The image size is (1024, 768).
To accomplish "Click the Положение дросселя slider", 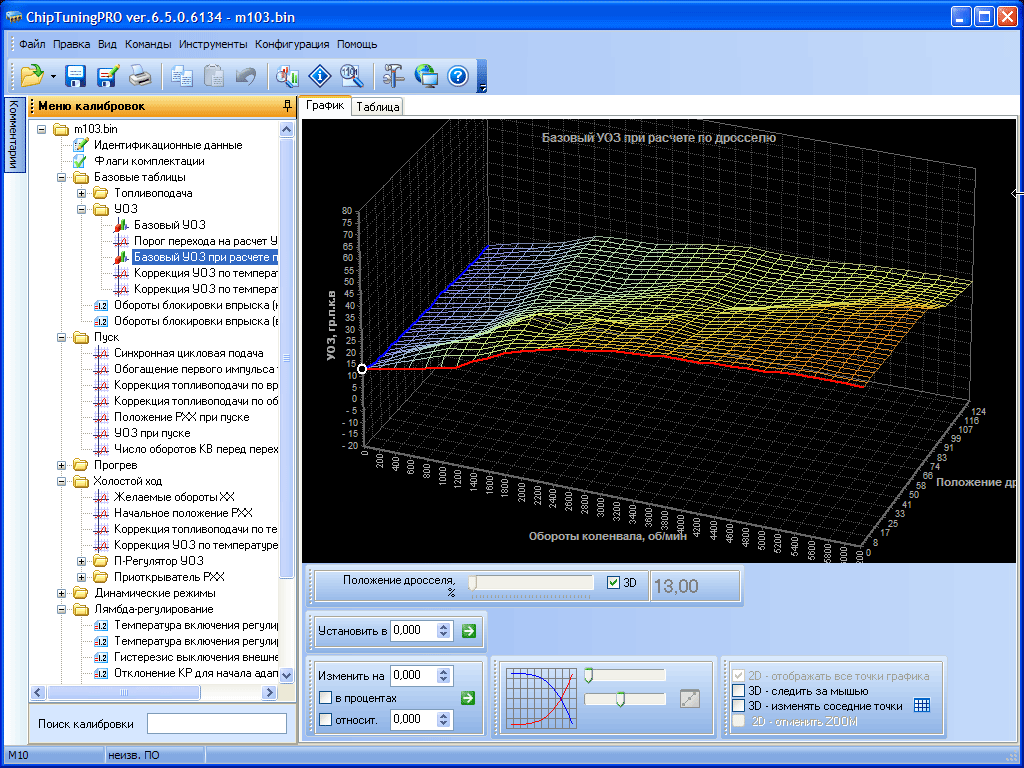I will [530, 582].
